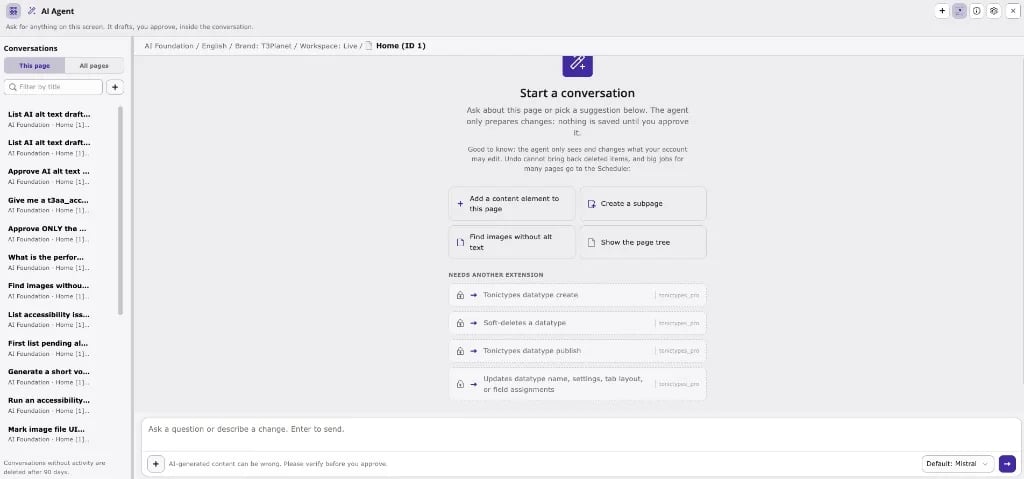Switch to the This page tab
Image resolution: width=1024 pixels, height=479 pixels.
[35, 65]
